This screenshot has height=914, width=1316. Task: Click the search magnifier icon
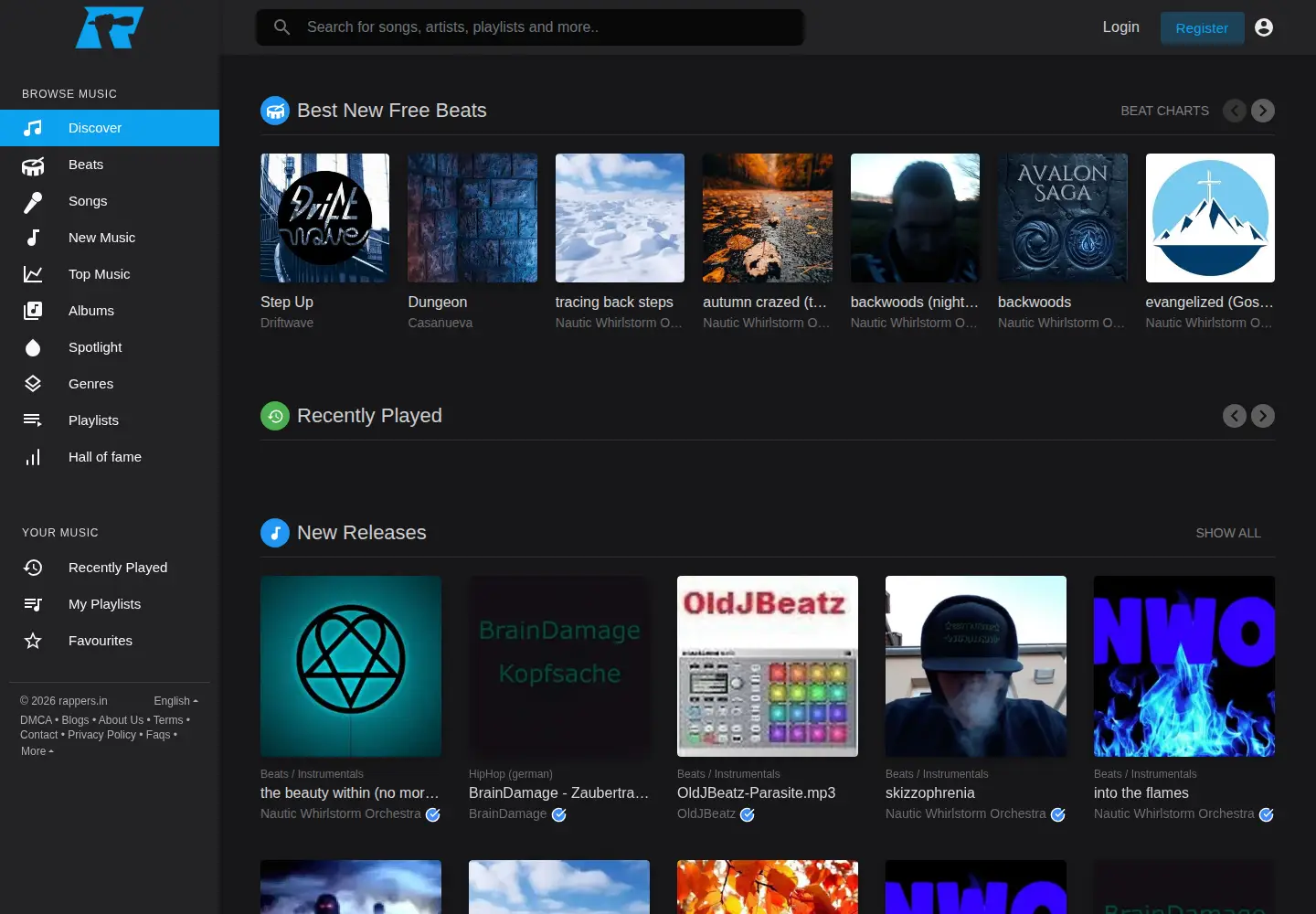[x=282, y=27]
